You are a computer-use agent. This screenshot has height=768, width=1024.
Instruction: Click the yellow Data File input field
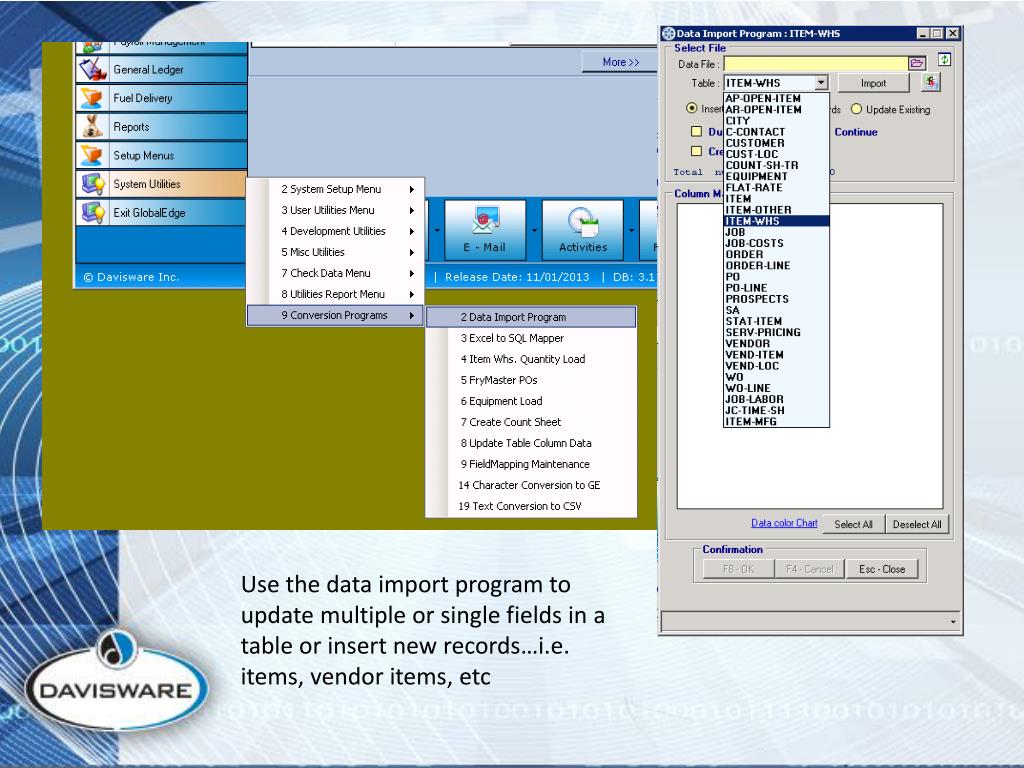816,63
